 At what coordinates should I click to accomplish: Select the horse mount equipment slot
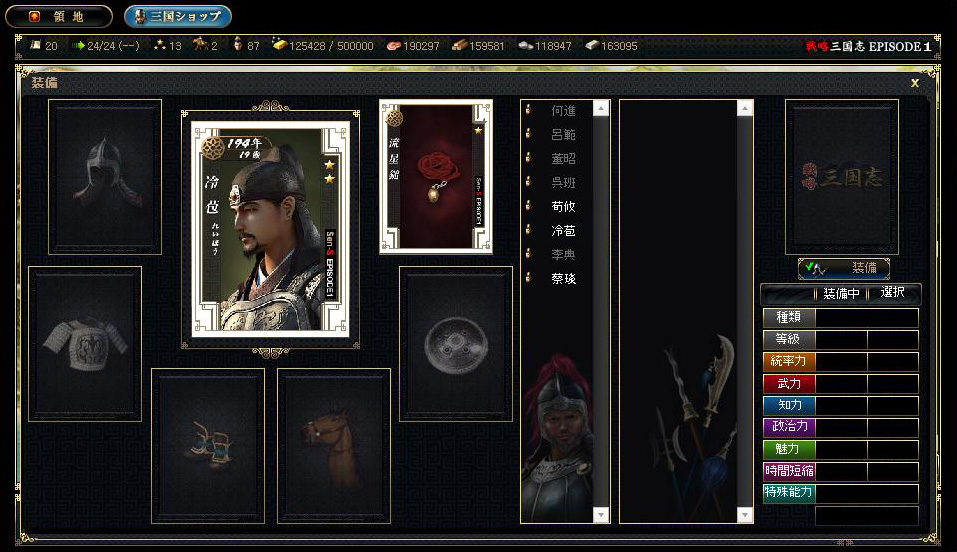(x=334, y=446)
